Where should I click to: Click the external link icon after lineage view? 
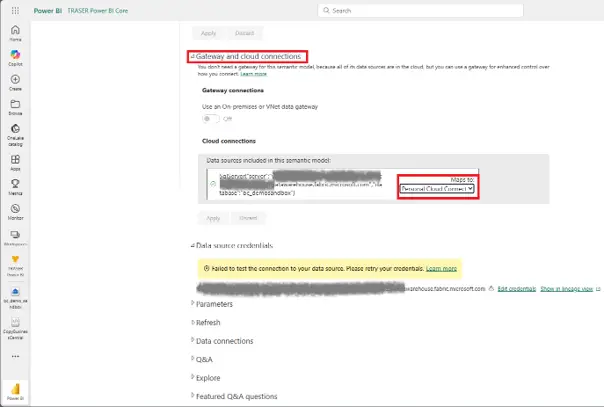tap(598, 289)
